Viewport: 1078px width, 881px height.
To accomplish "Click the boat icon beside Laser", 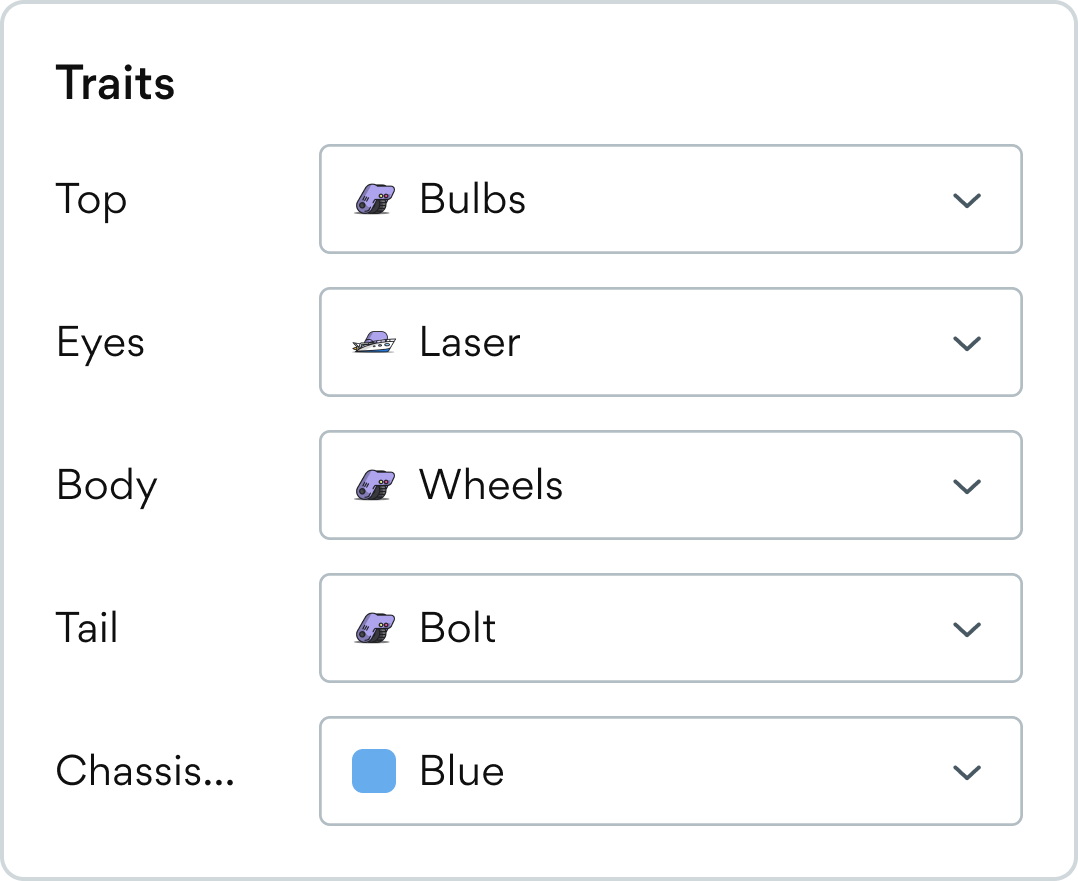I will click(374, 343).
